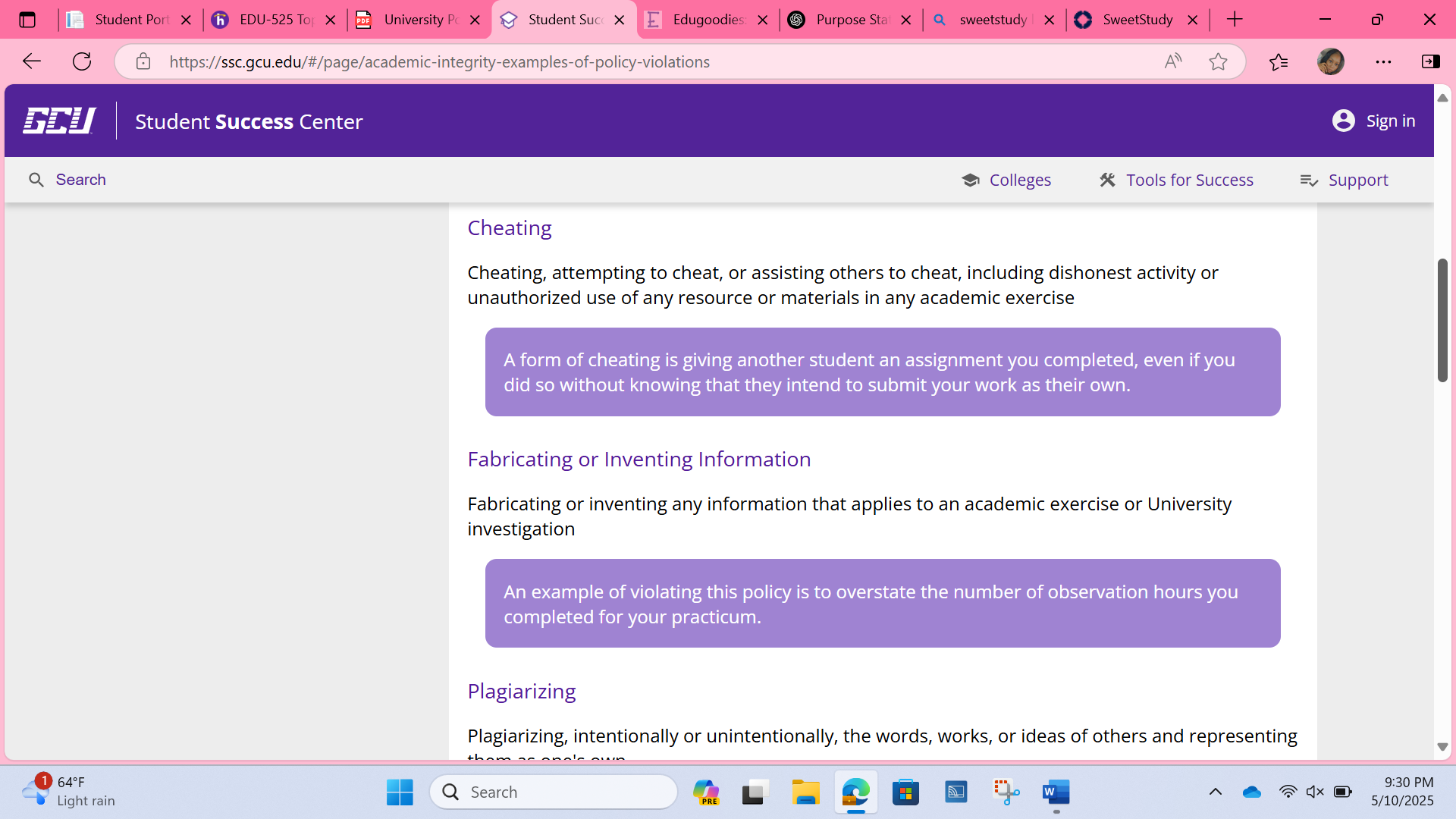Viewport: 1456px width, 819px height.
Task: Open the Sign in account option
Action: [1373, 121]
